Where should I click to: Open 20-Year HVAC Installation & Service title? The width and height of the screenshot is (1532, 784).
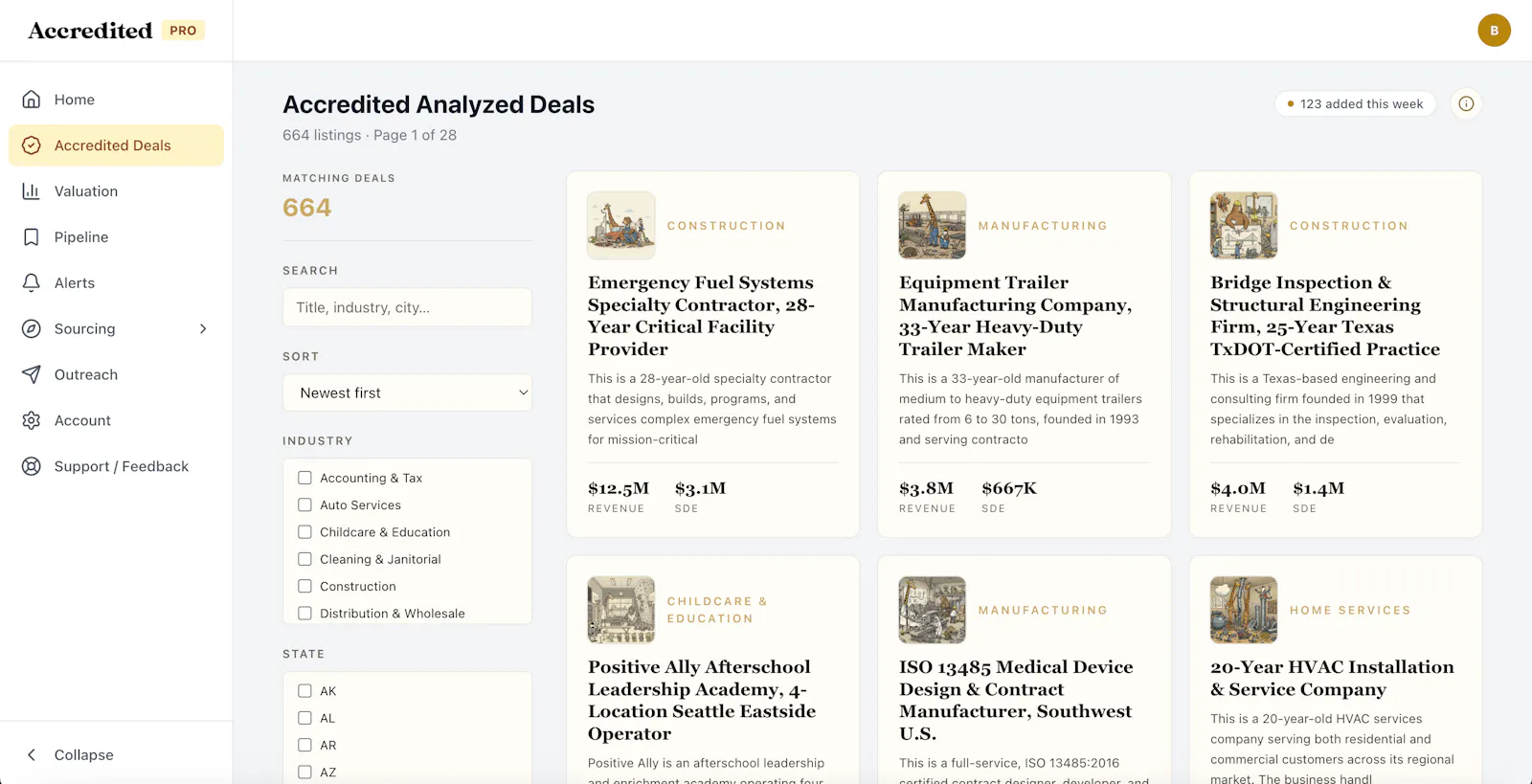click(x=1332, y=678)
